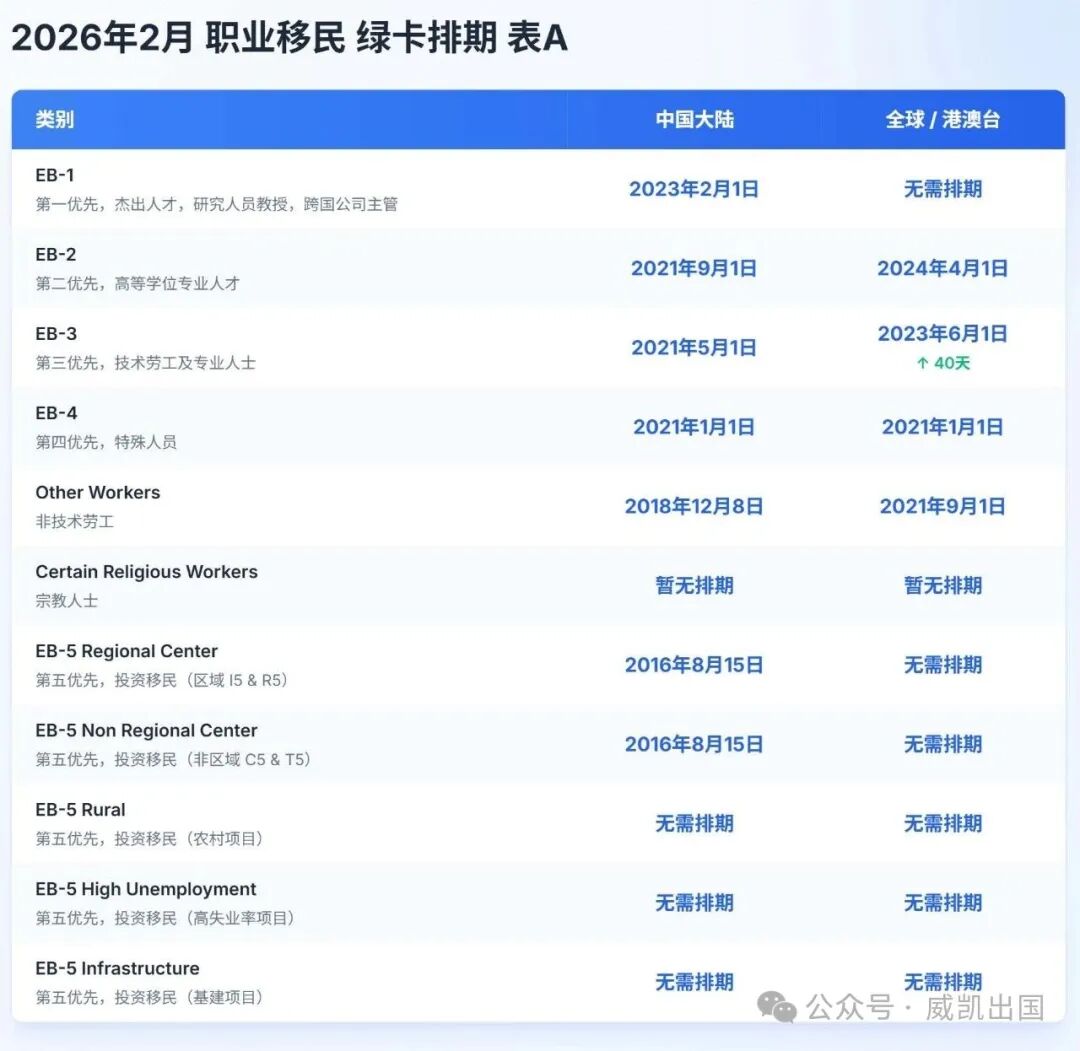
Task: Select EB-2 China date 2021年9月1日
Action: 694,268
